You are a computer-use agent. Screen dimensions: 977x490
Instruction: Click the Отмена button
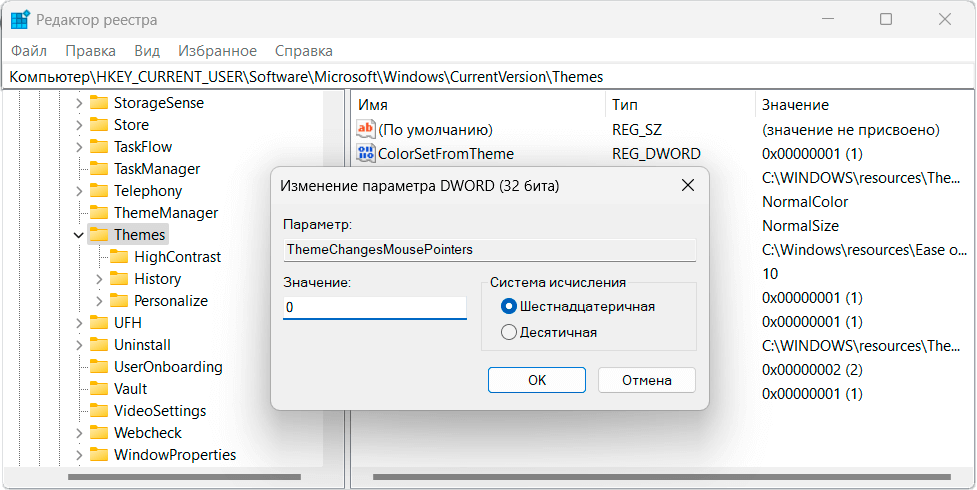point(647,380)
